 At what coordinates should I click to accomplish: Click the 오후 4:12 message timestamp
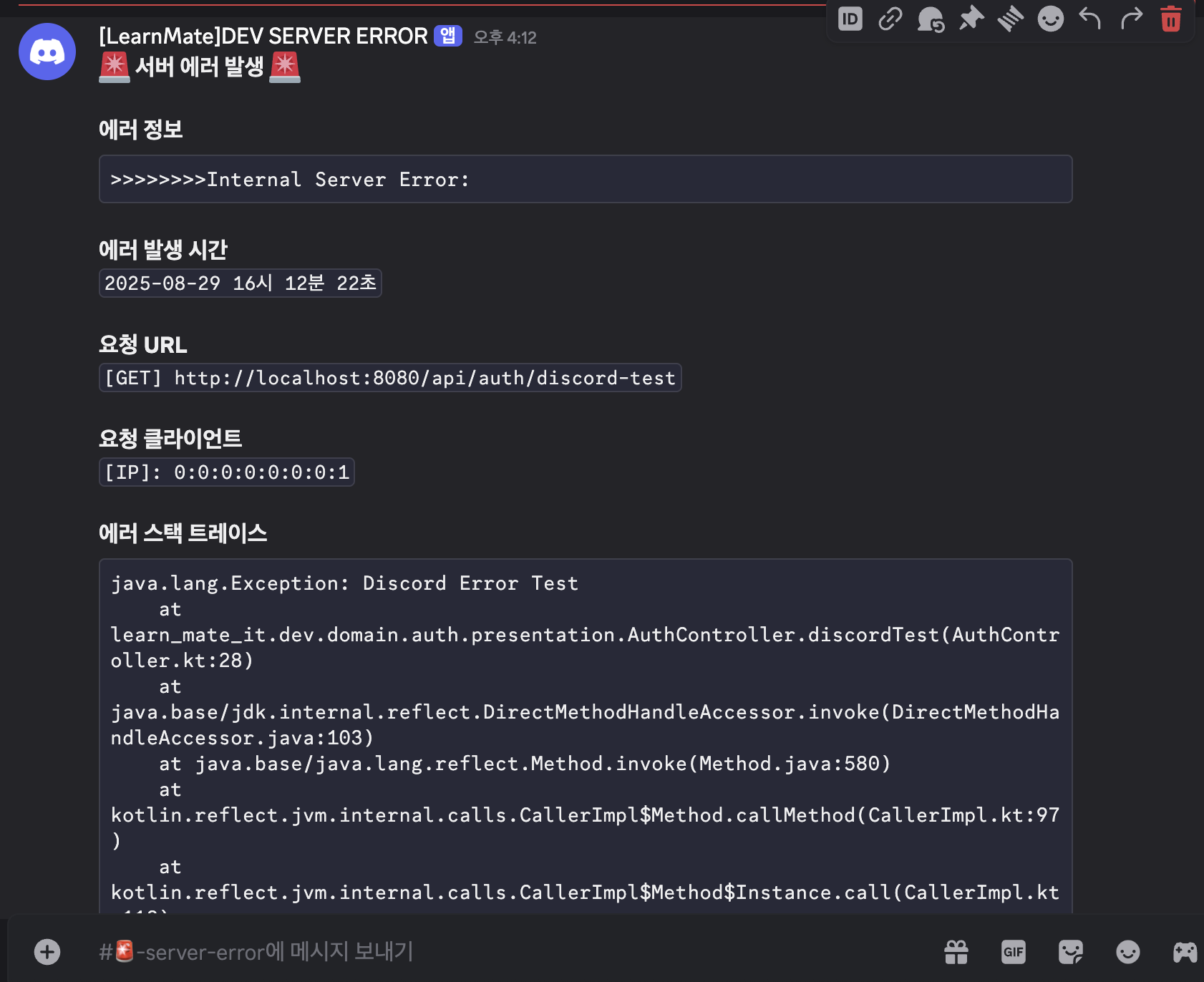point(505,37)
